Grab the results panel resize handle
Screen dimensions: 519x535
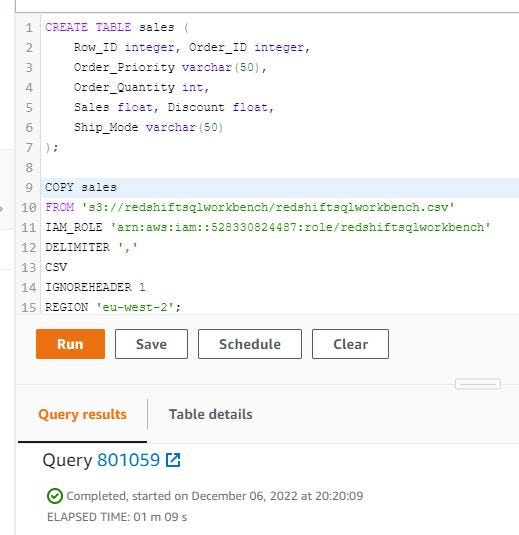click(x=478, y=384)
